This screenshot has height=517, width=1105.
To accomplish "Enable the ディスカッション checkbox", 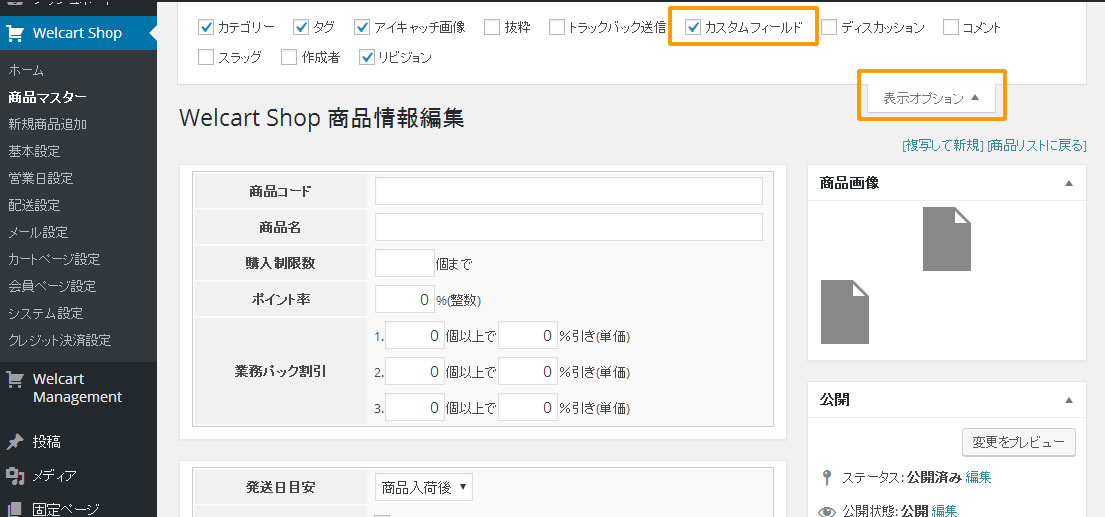I will [829, 27].
